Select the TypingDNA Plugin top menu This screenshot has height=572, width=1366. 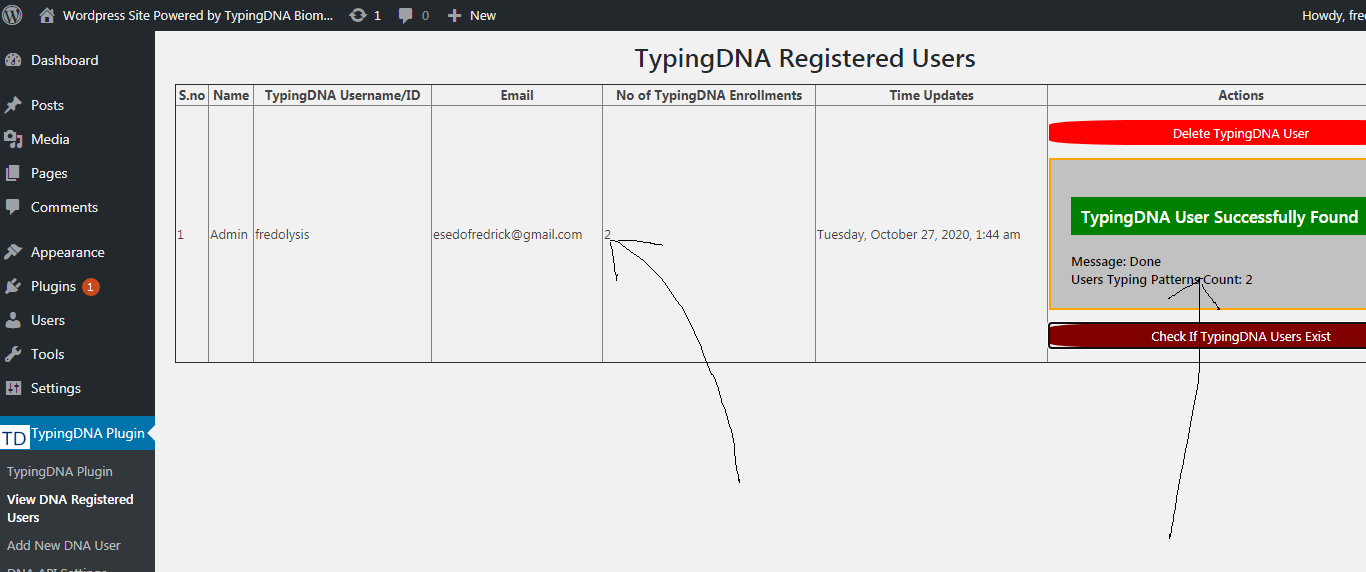(77, 433)
